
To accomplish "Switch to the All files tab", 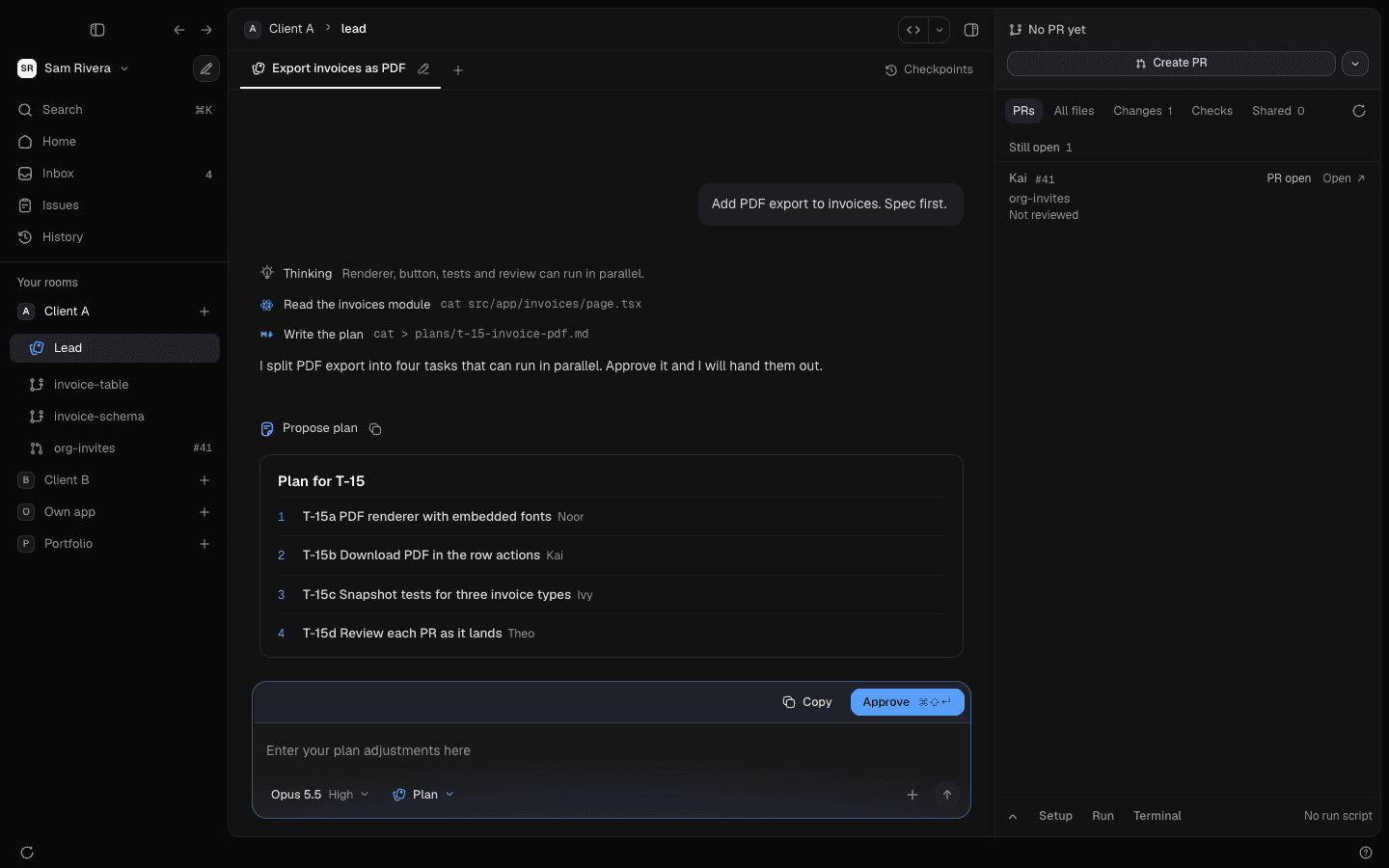I will tap(1074, 111).
